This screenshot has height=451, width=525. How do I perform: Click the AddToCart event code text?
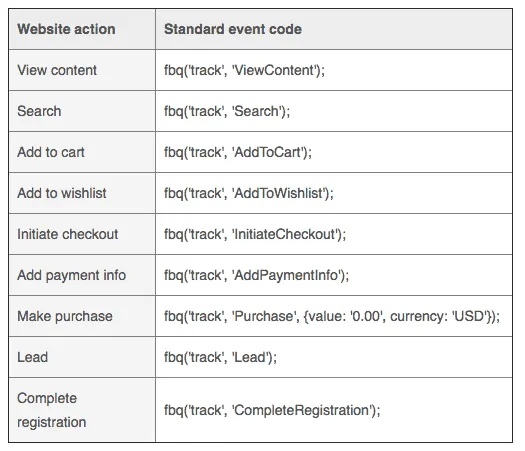click(238, 152)
